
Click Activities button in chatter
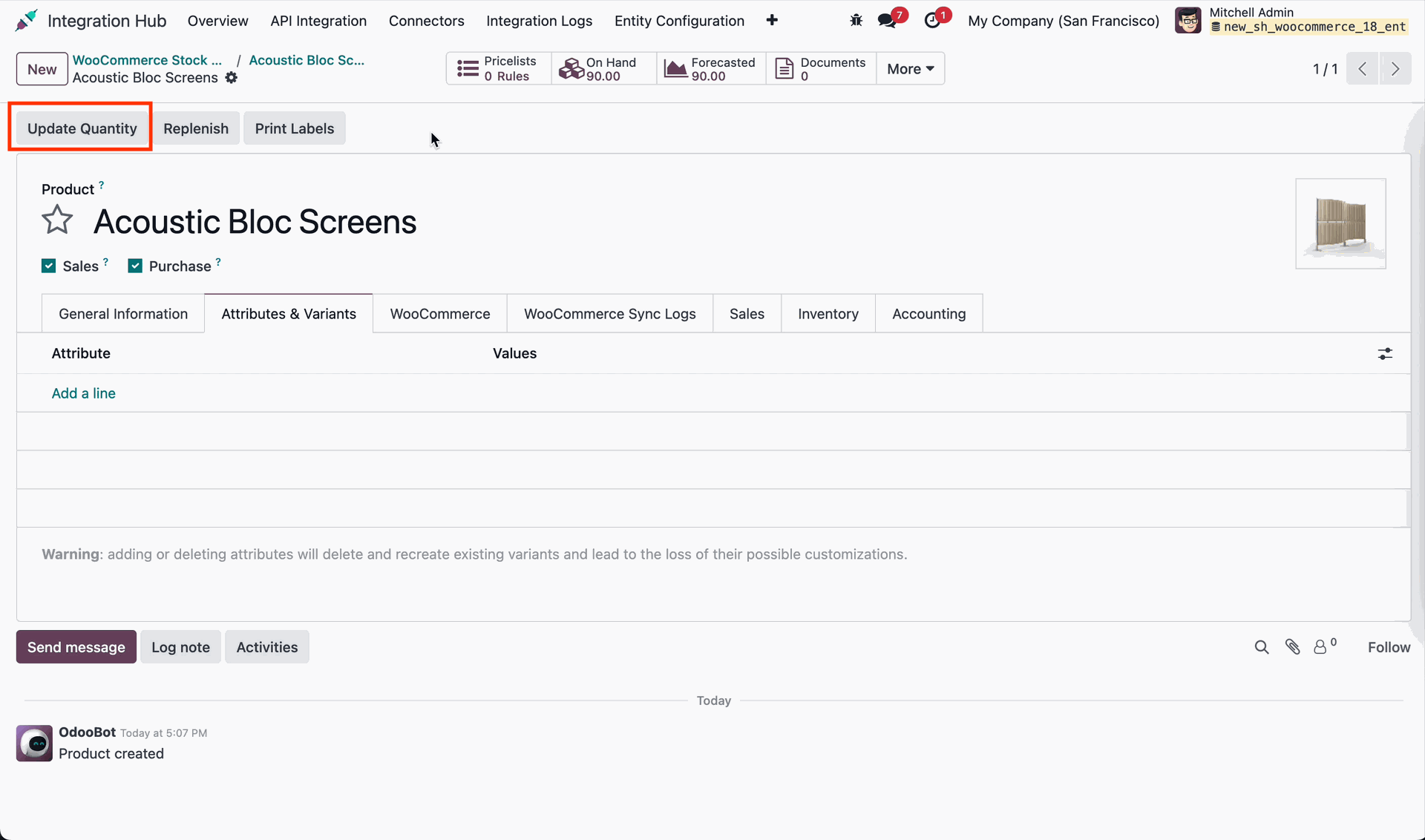coord(267,647)
